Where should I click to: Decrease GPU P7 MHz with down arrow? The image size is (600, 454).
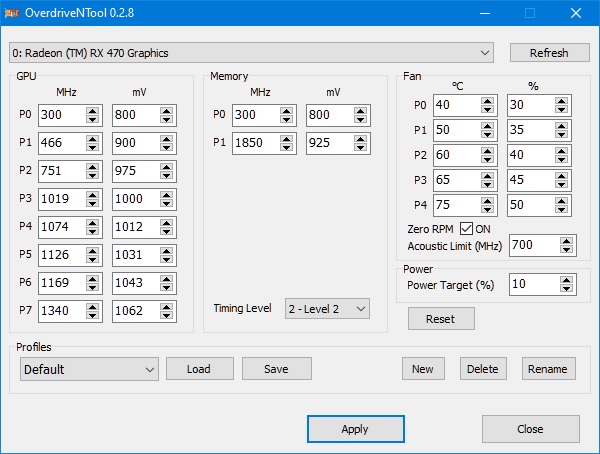[x=92, y=315]
